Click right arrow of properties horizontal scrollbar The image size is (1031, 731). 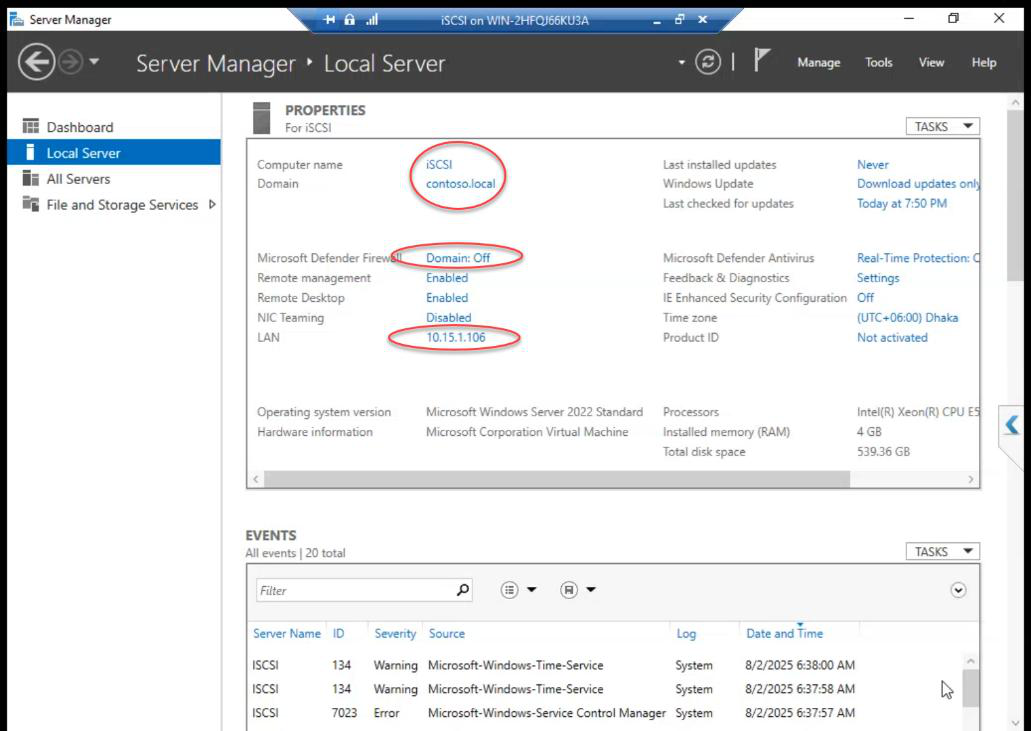coord(971,479)
